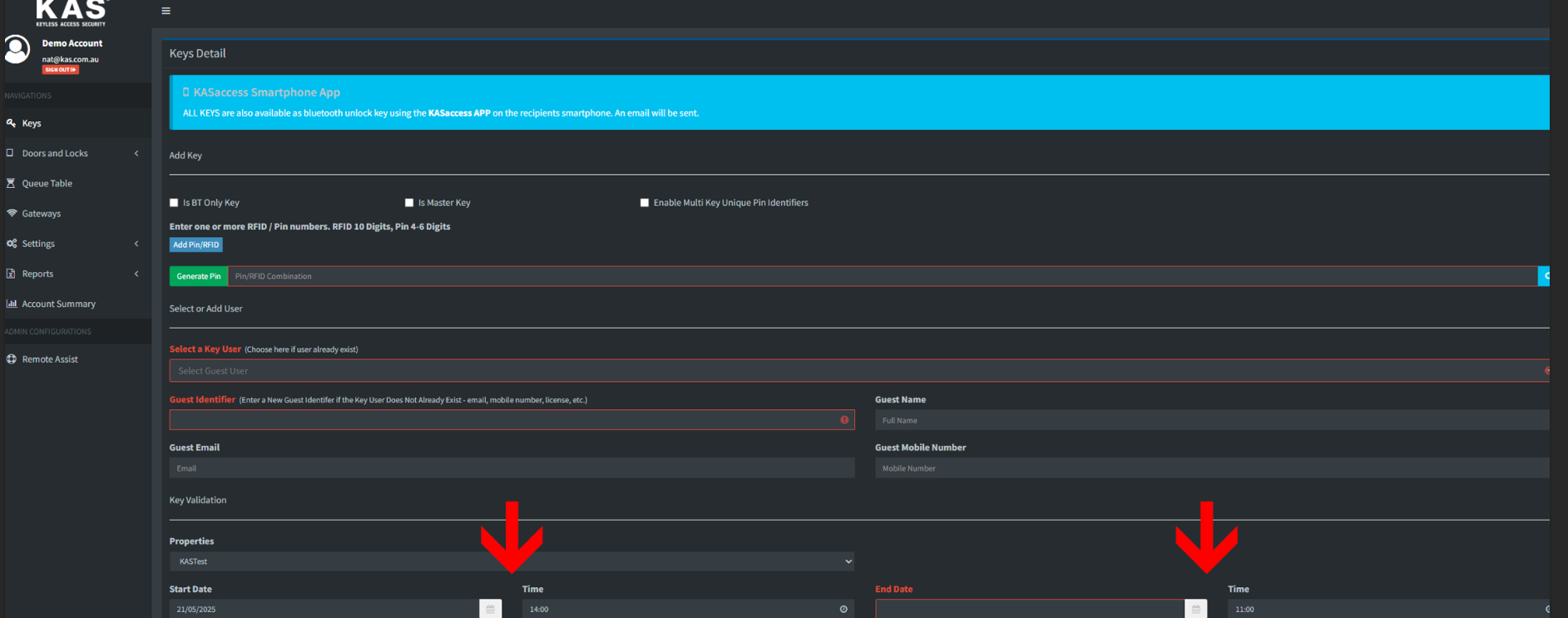Click the Remote Assist lifebuoy icon
The height and width of the screenshot is (618, 1568).
(12, 359)
